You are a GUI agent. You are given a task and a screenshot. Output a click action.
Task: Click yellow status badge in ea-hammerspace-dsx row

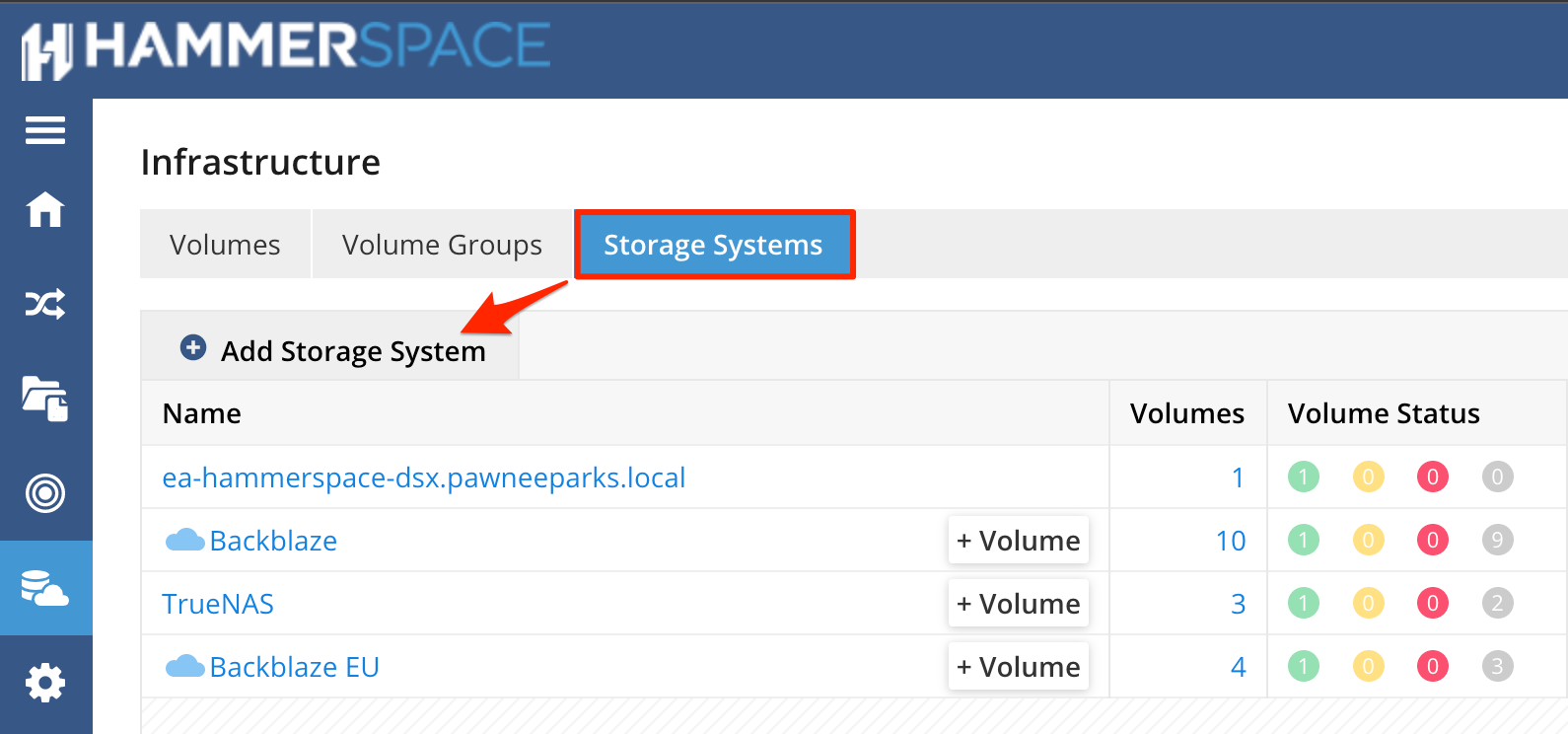(x=1368, y=477)
